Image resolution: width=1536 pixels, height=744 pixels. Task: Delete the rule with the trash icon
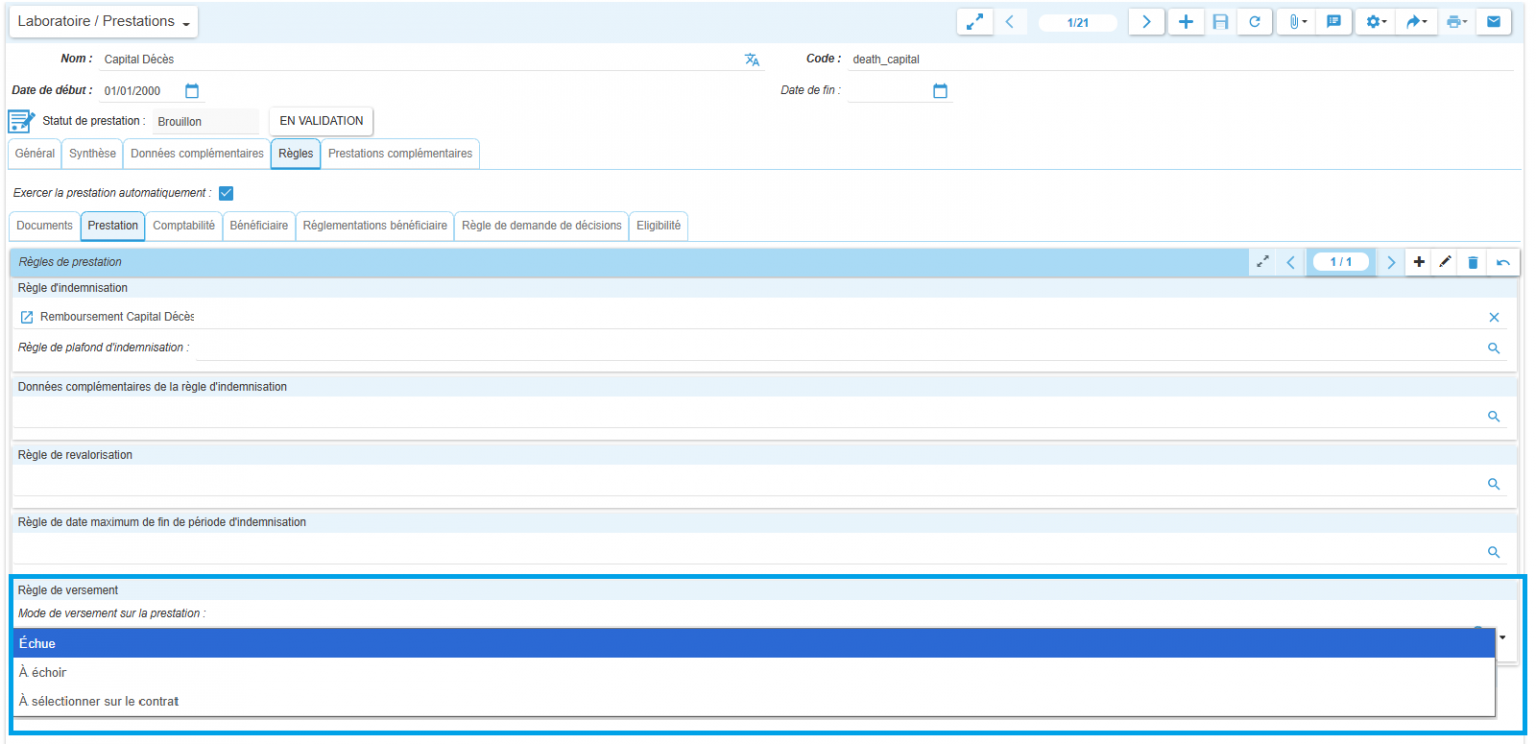[1472, 262]
